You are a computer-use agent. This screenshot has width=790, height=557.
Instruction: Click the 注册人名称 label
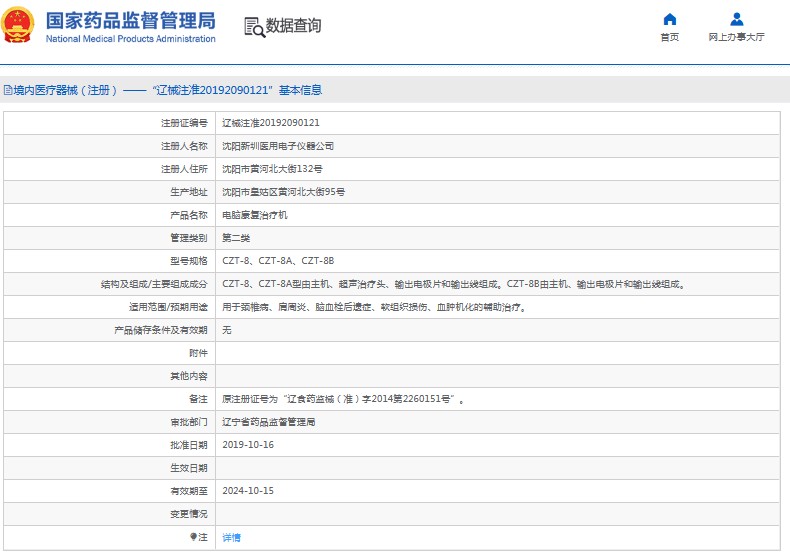[184, 146]
